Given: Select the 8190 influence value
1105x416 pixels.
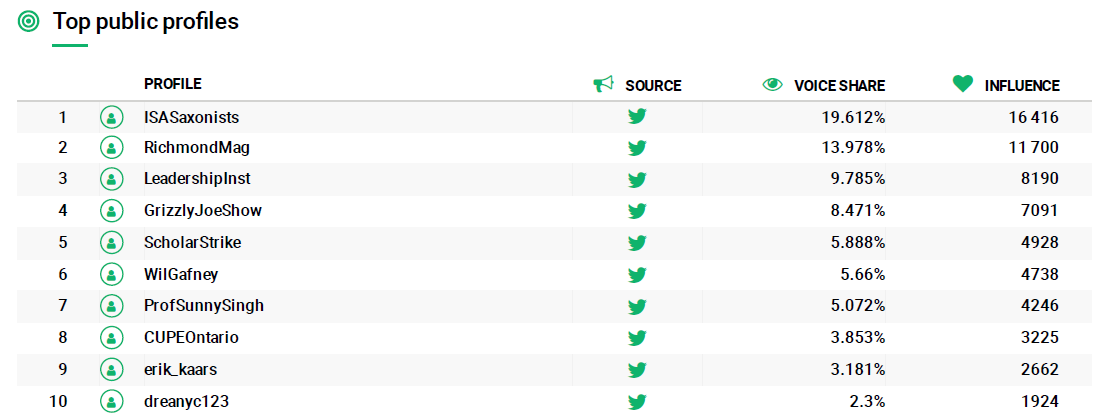Looking at the screenshot, I should 1040,179.
